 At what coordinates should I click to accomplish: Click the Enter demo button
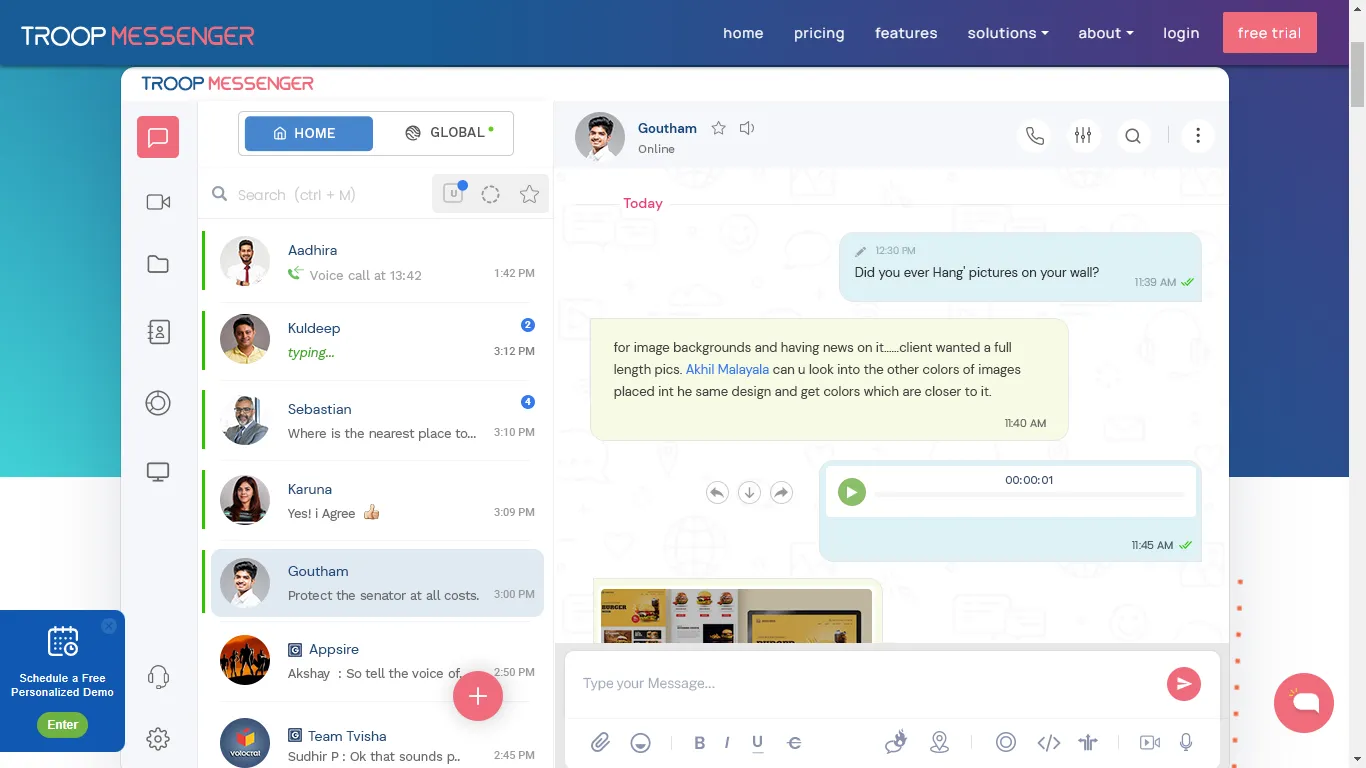tap(62, 725)
